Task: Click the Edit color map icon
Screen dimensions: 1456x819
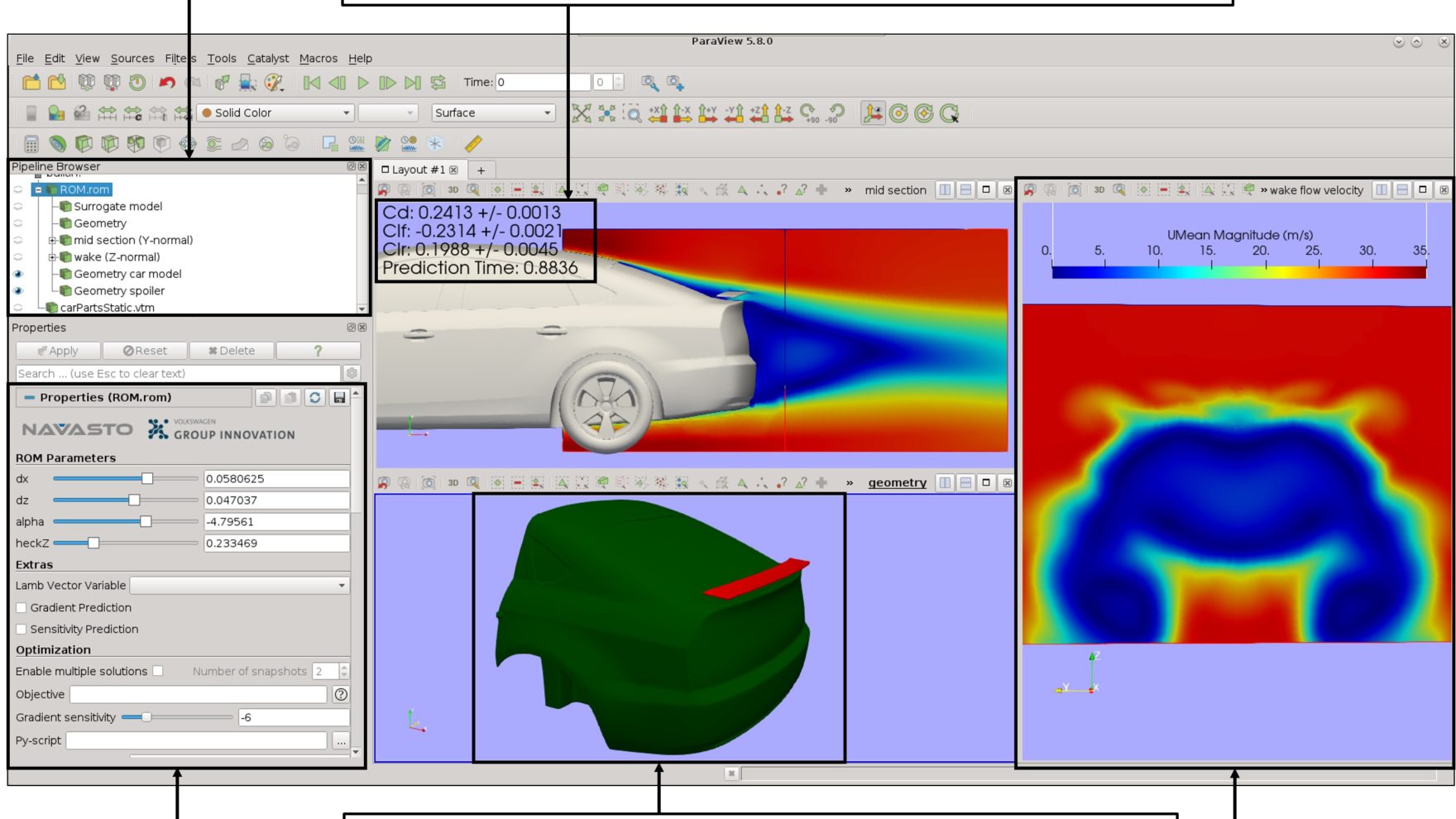Action: point(55,113)
